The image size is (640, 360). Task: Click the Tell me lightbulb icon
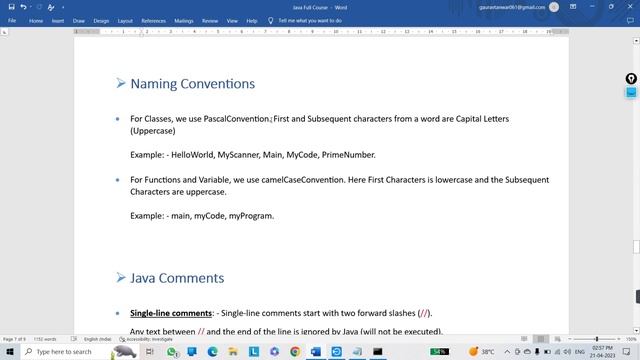[270, 20]
